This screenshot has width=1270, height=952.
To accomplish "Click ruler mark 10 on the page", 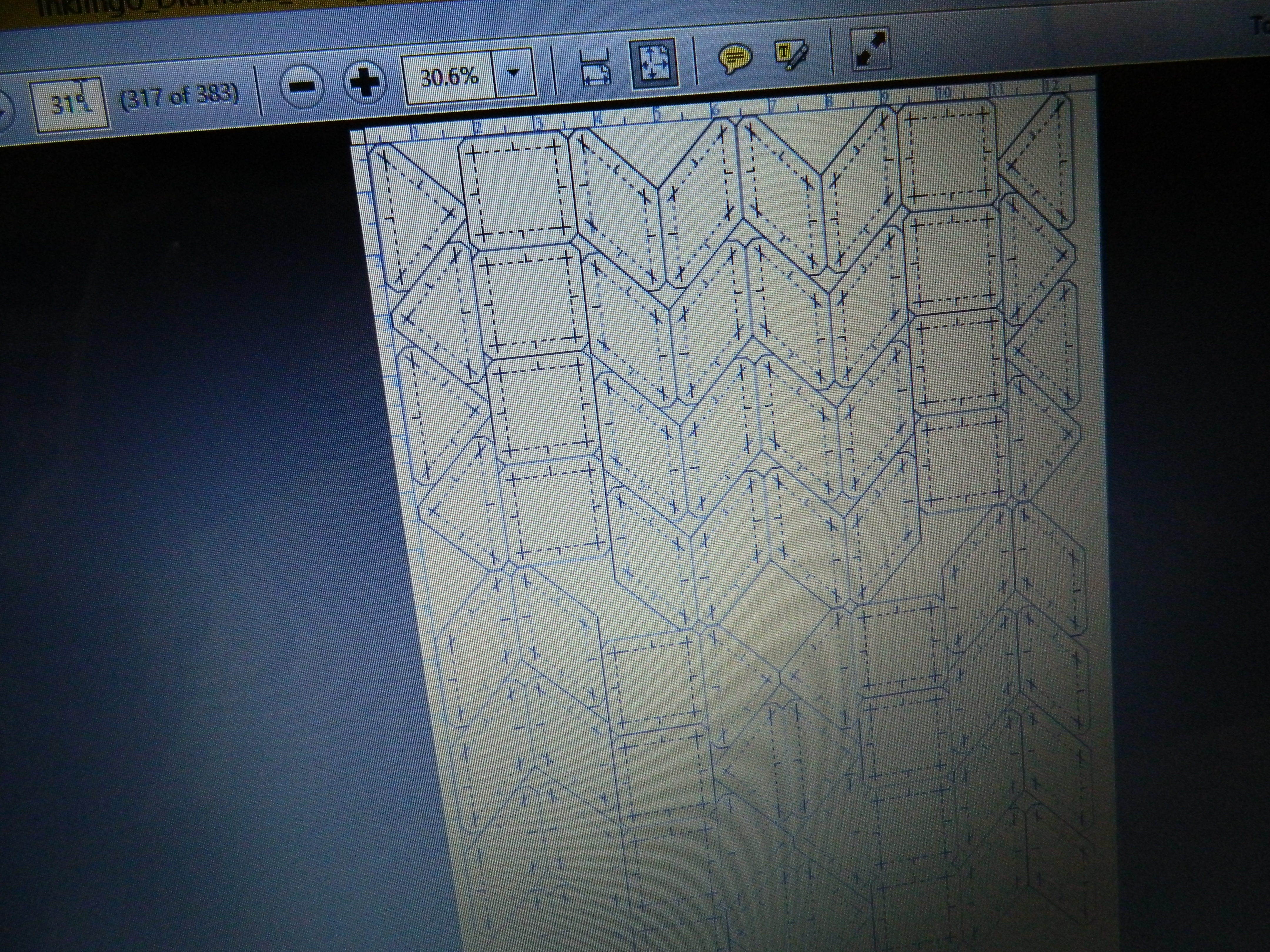I will click(943, 93).
